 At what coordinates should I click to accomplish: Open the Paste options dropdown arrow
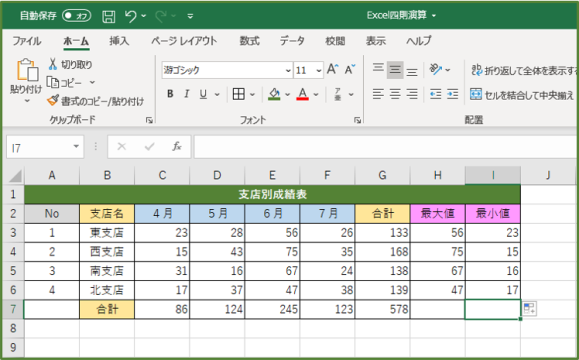pos(27,101)
